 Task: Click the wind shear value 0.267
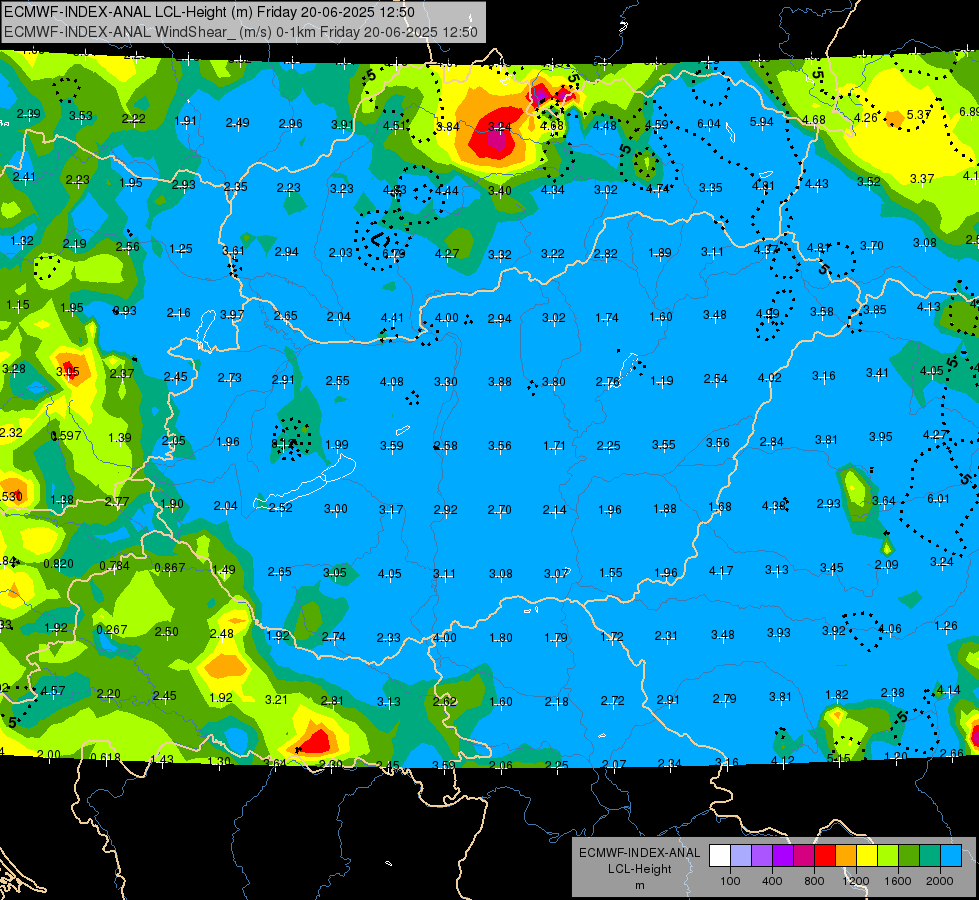pyautogui.click(x=112, y=630)
